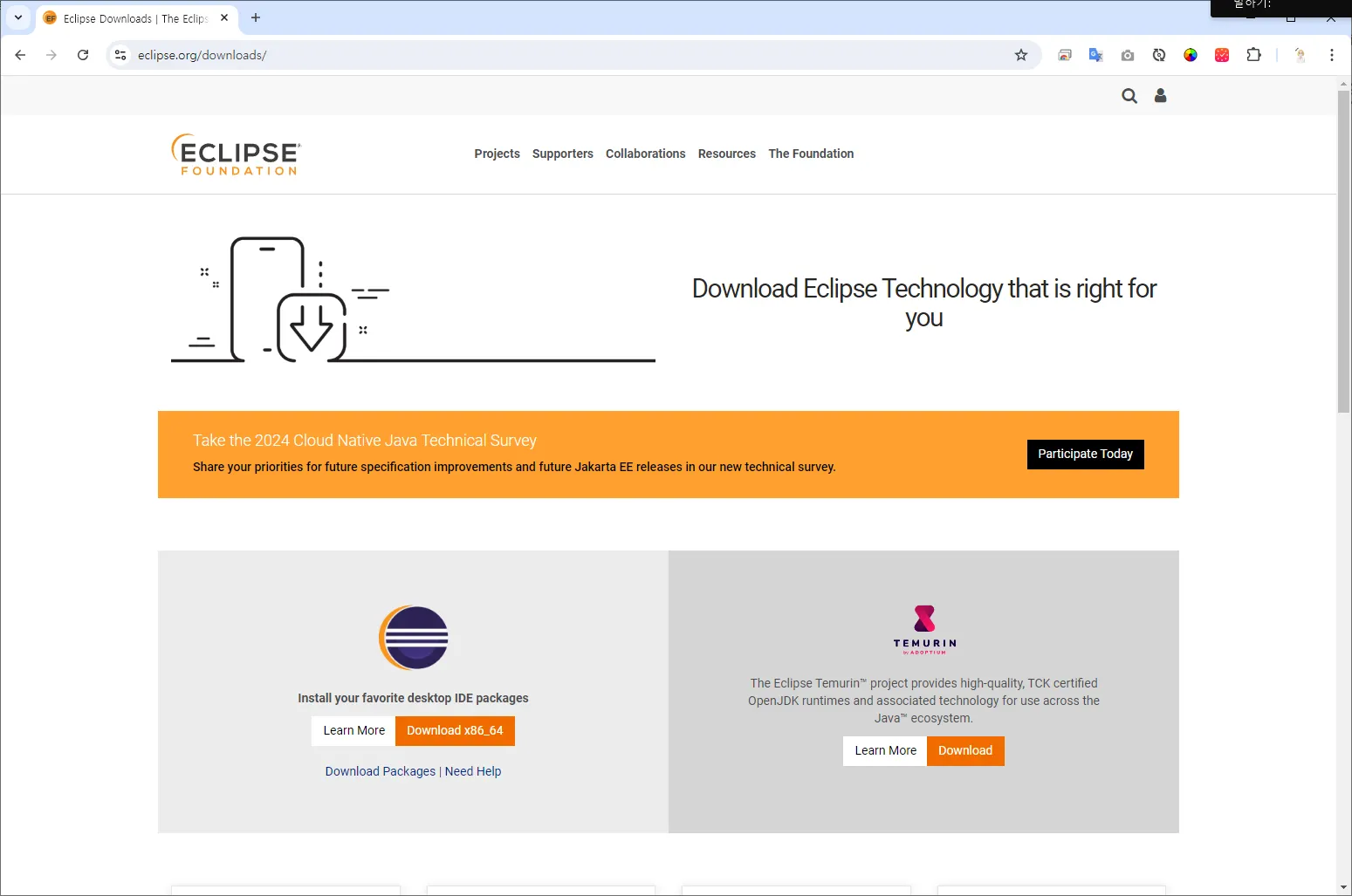Open the tab search dropdown chevron
The width and height of the screenshot is (1352, 896).
click(18, 17)
